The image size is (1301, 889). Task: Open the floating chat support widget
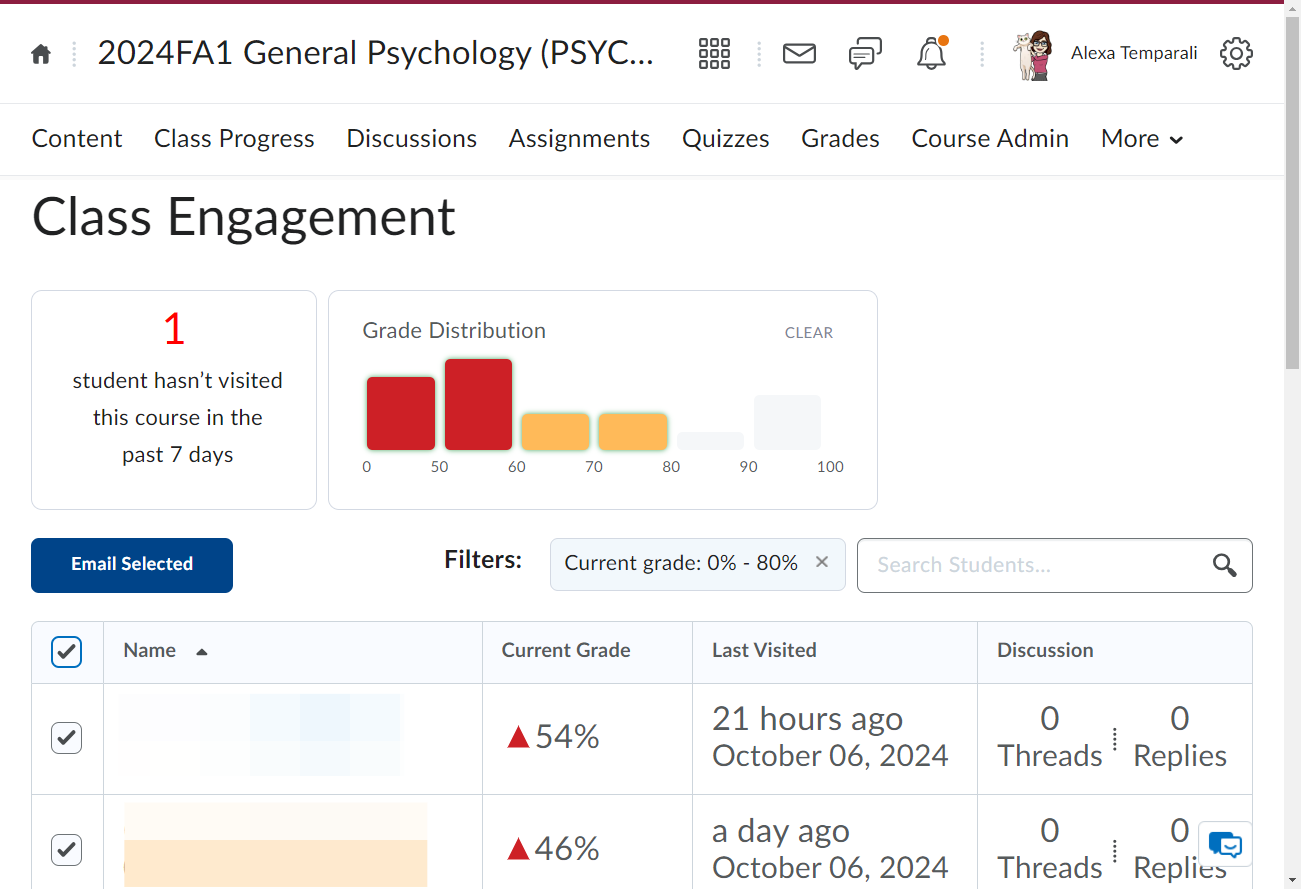pyautogui.click(x=1225, y=845)
